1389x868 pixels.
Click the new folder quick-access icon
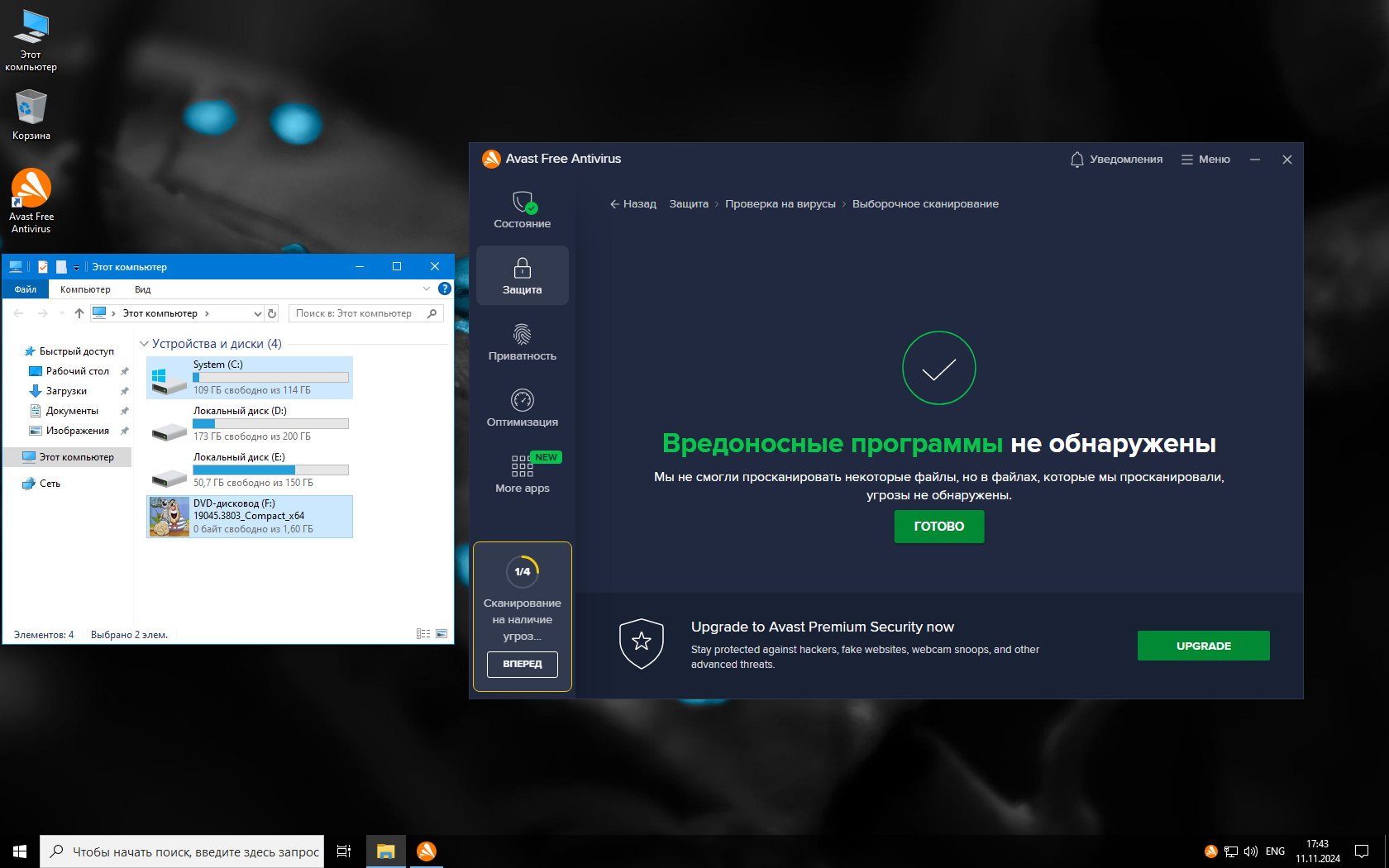(61, 267)
